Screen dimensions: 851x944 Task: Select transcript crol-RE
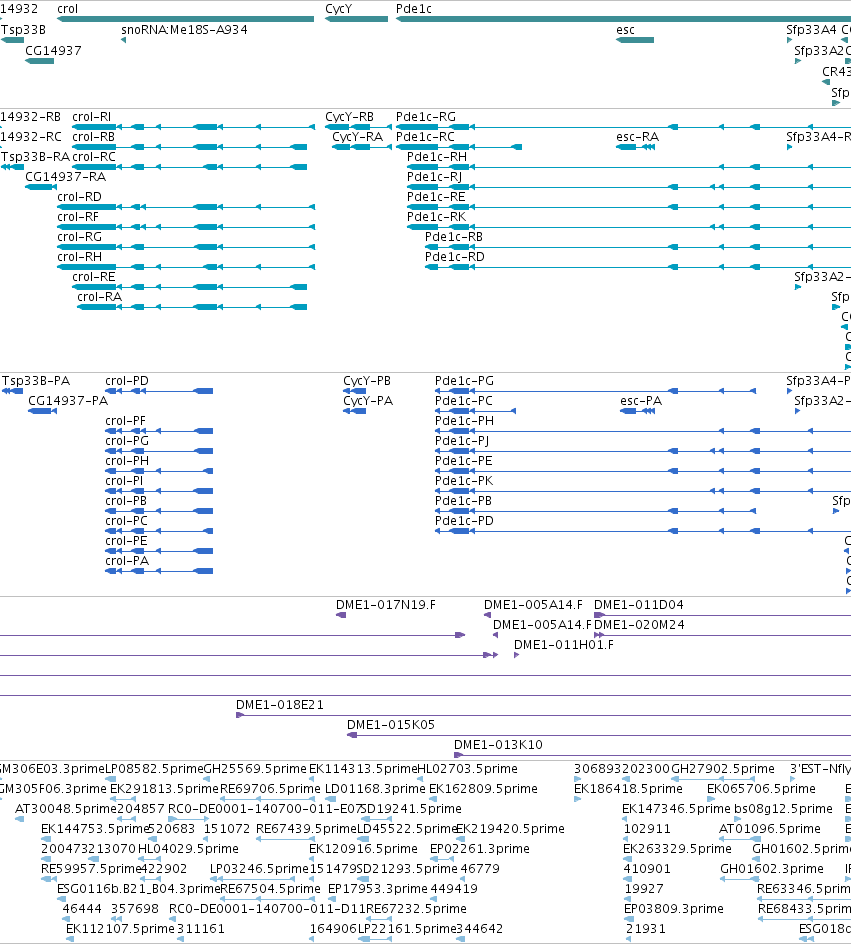pyautogui.click(x=190, y=287)
